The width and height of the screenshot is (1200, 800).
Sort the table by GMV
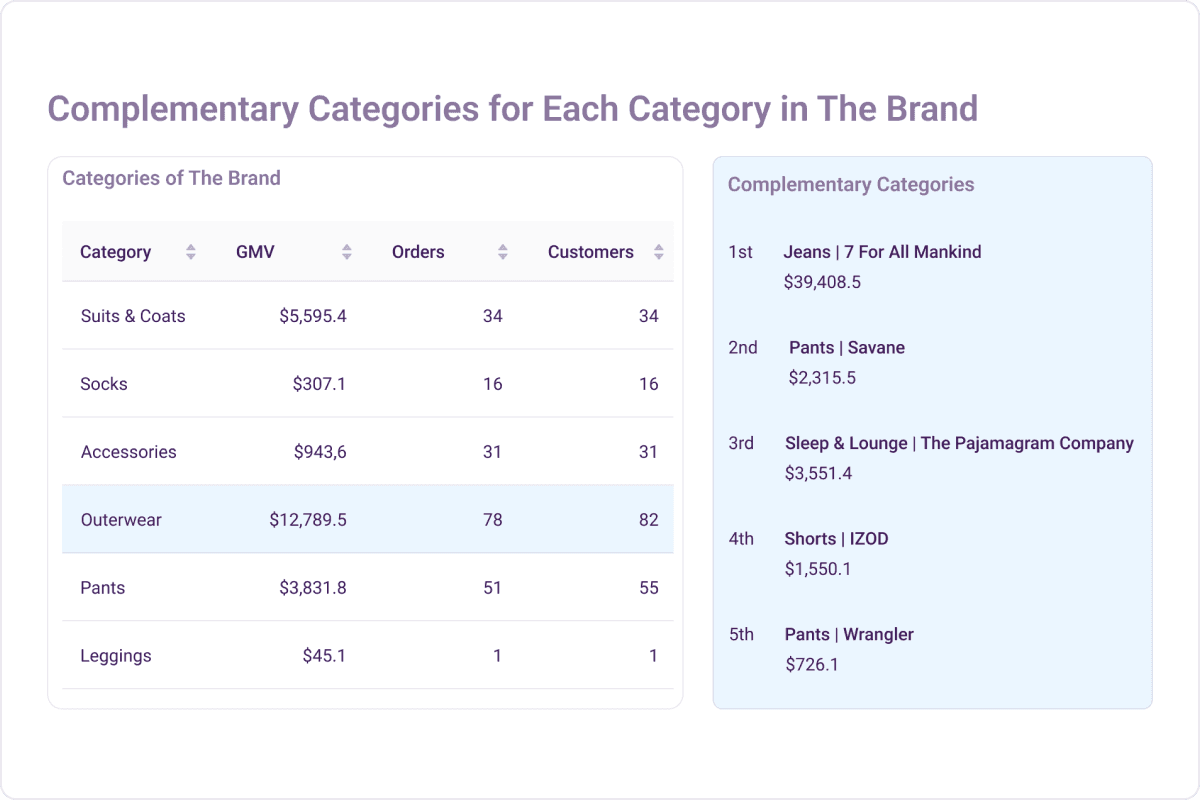[346, 252]
